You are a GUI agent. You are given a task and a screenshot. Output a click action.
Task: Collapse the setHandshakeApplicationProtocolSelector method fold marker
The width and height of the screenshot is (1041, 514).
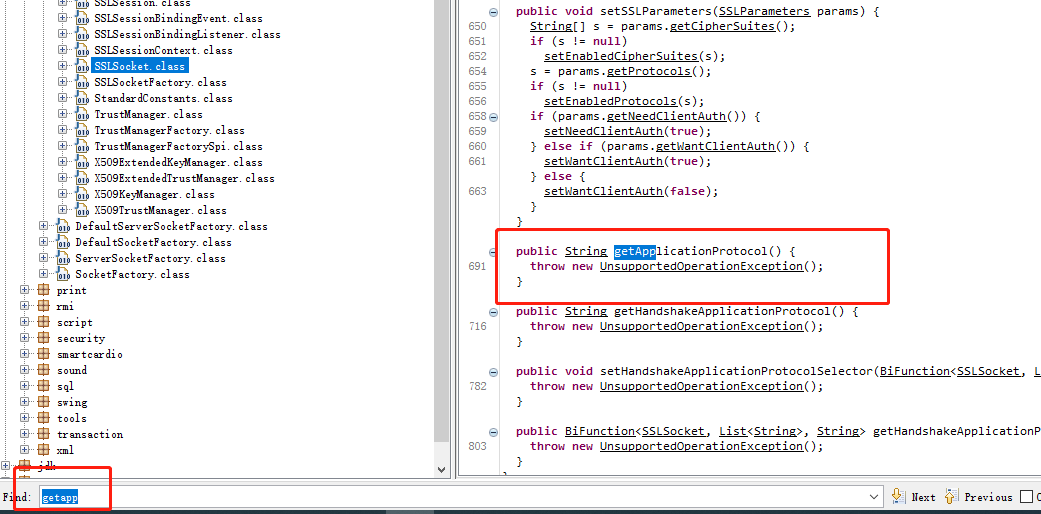pyautogui.click(x=493, y=372)
